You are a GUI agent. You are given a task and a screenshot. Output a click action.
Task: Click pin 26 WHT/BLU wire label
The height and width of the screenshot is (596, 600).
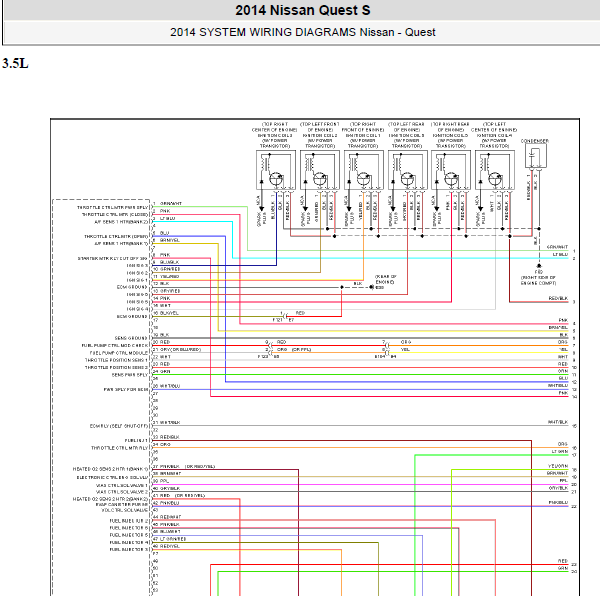pos(170,386)
